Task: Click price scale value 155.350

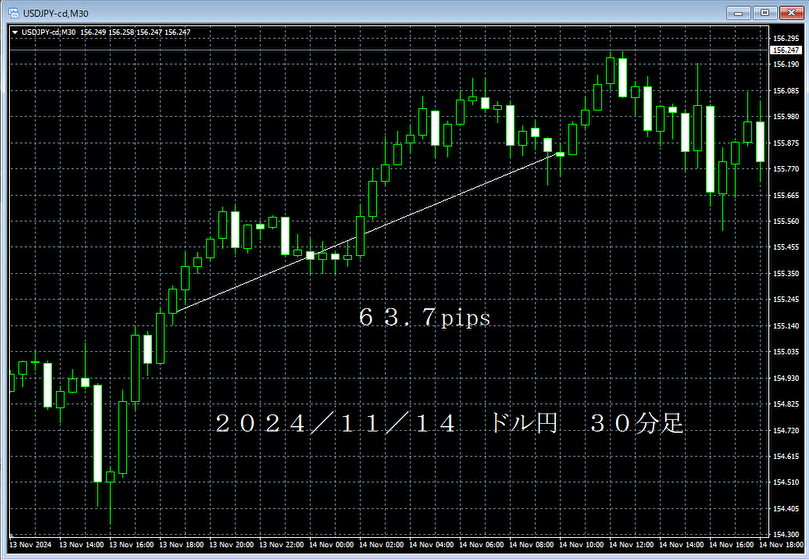Action: point(786,274)
